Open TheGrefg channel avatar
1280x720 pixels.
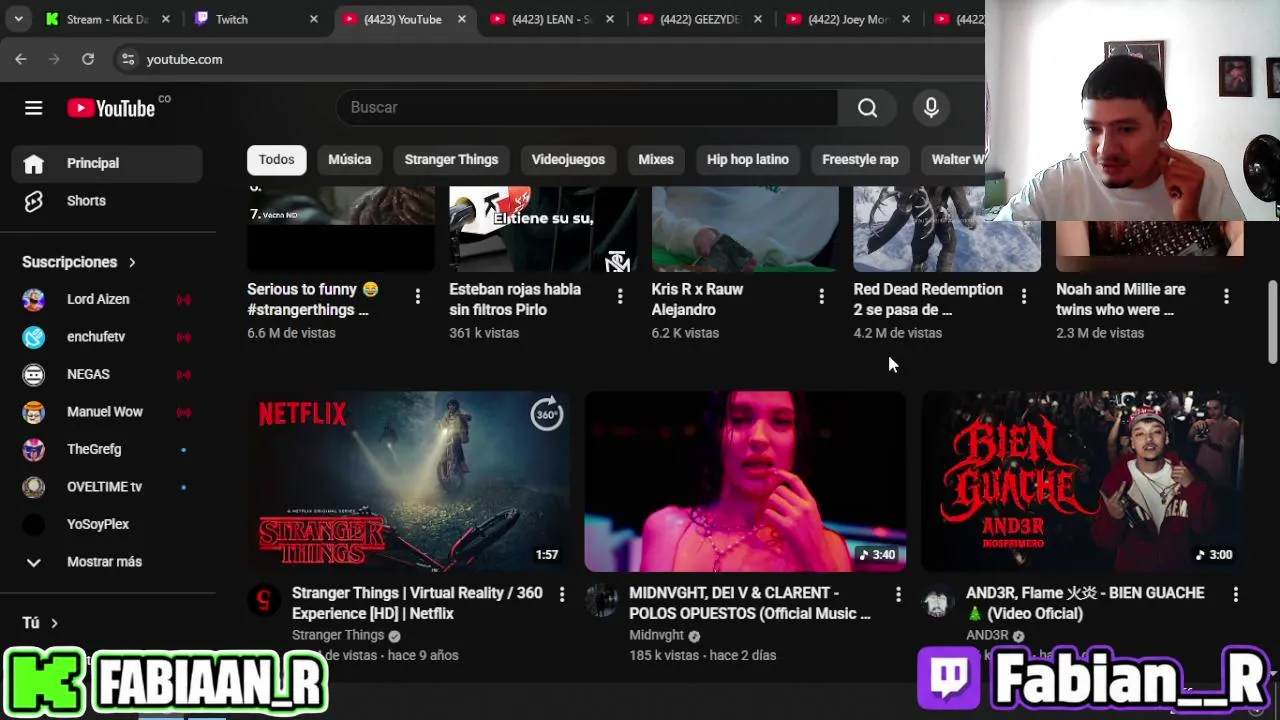coord(34,449)
